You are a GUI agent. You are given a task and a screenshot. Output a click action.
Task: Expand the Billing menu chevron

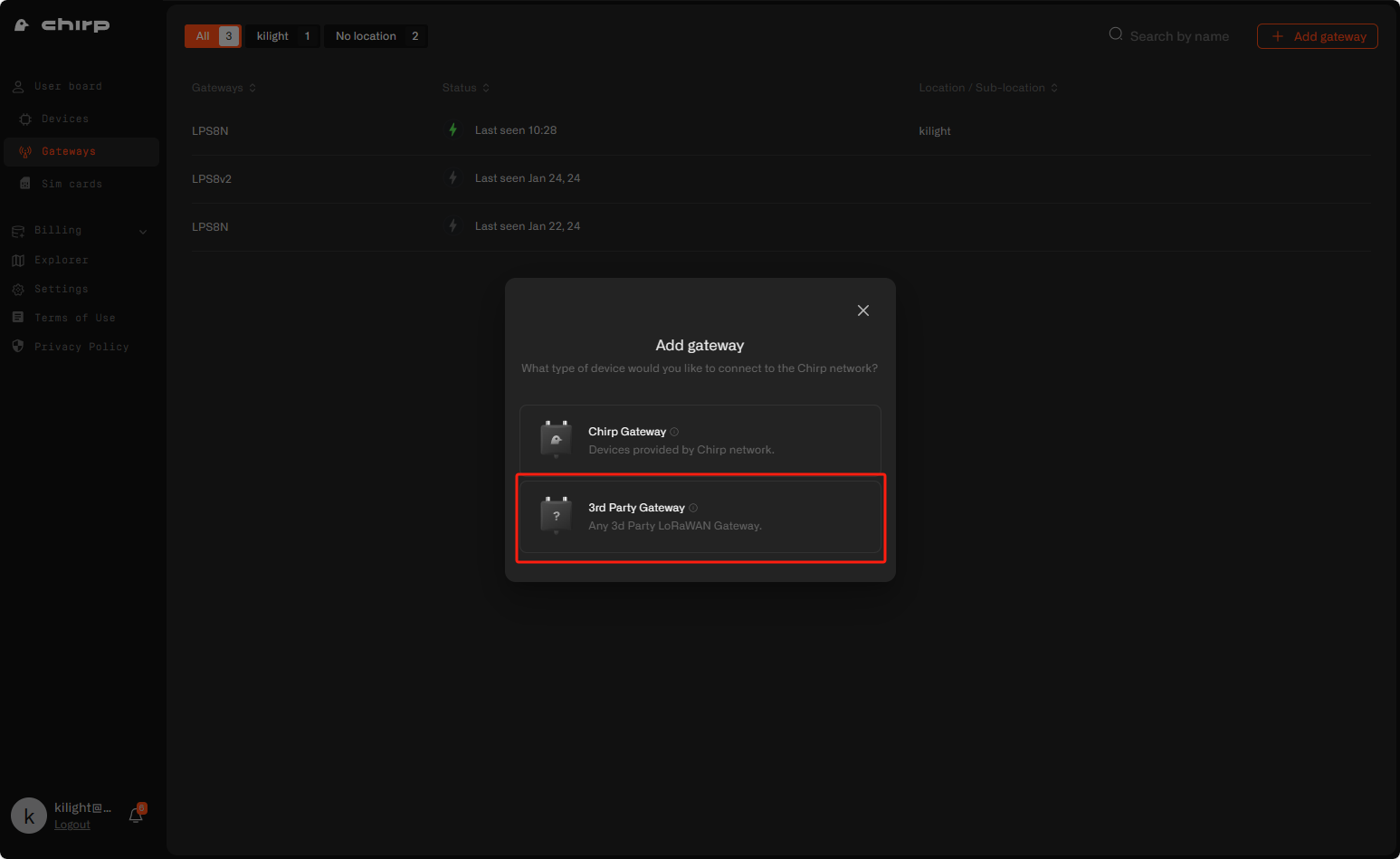pos(143,232)
